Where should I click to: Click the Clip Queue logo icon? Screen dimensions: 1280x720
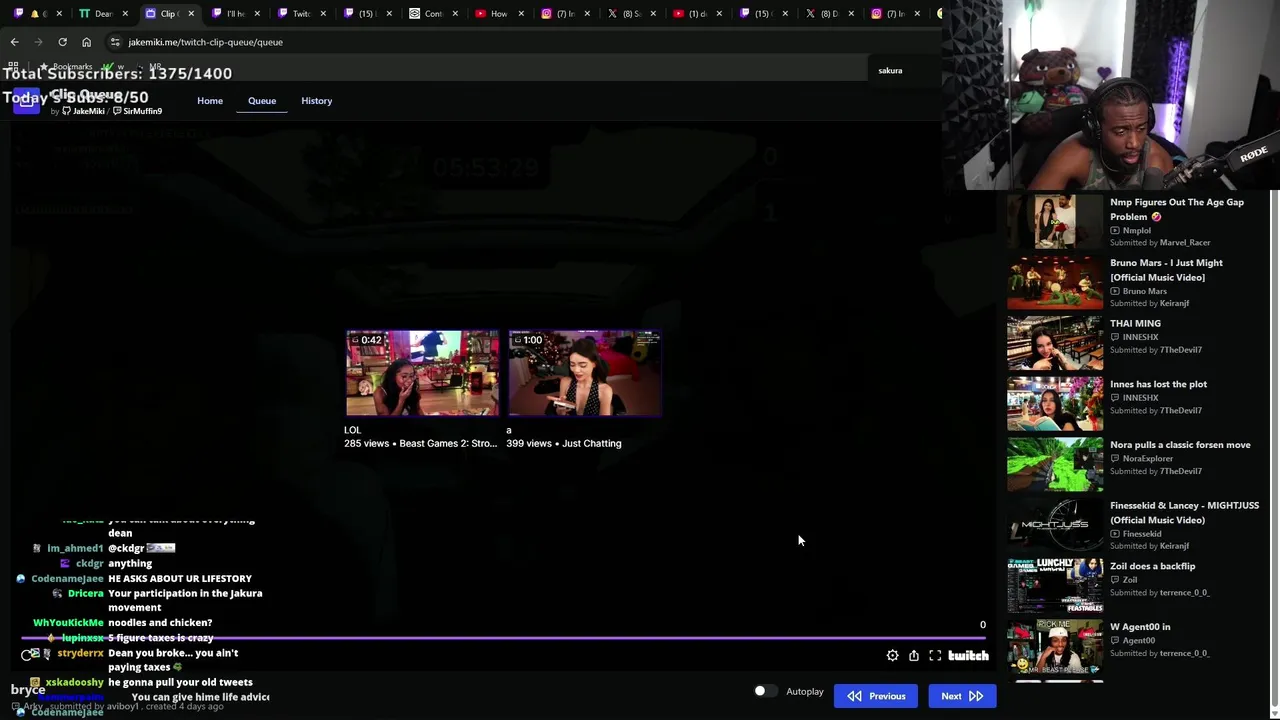click(x=27, y=101)
